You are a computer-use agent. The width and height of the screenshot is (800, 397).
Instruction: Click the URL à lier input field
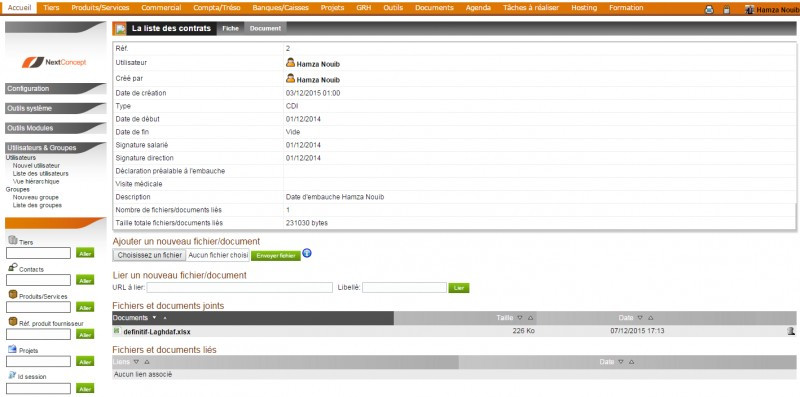click(240, 288)
